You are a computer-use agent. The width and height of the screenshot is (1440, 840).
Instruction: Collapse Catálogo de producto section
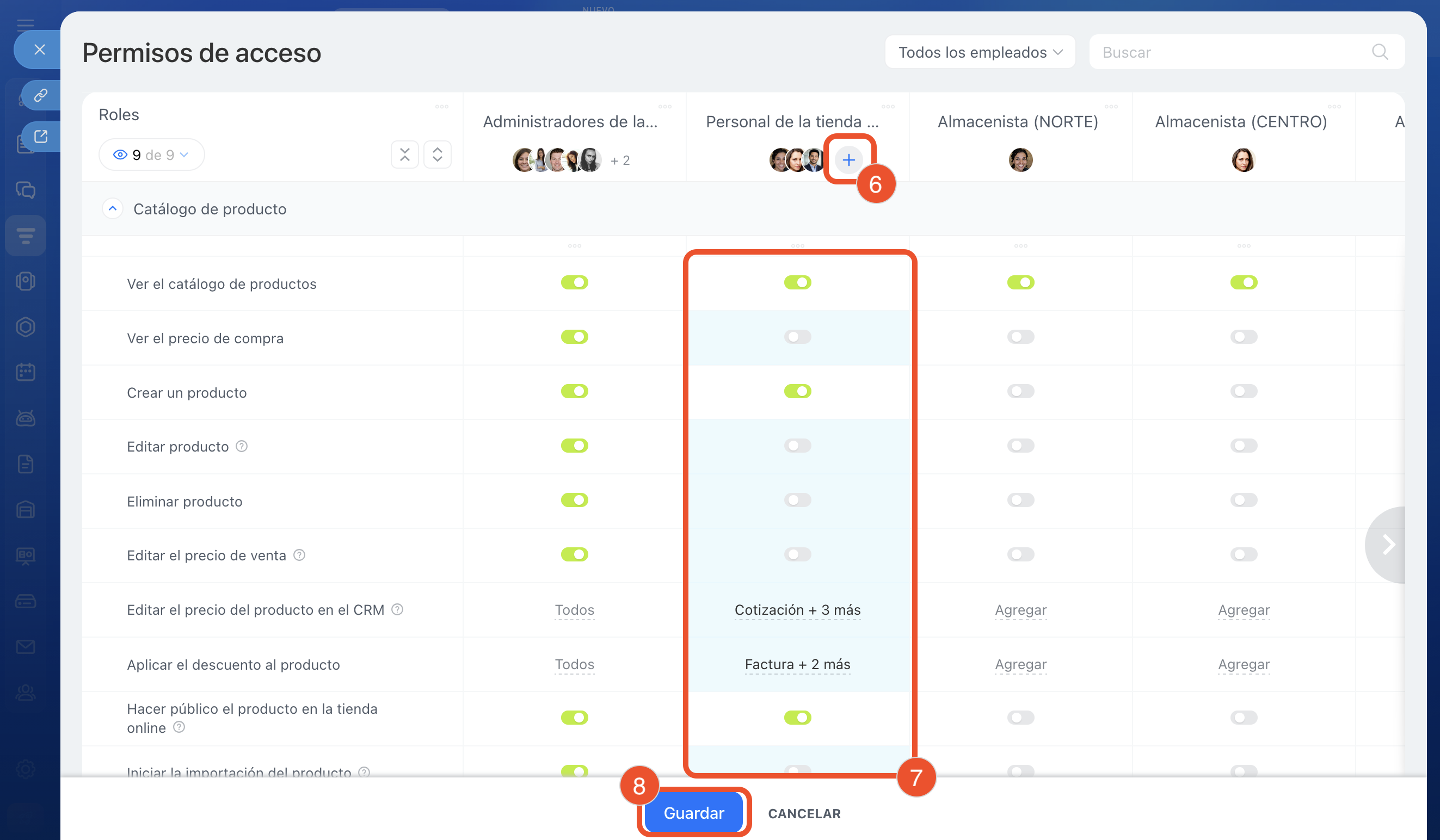tap(113, 208)
